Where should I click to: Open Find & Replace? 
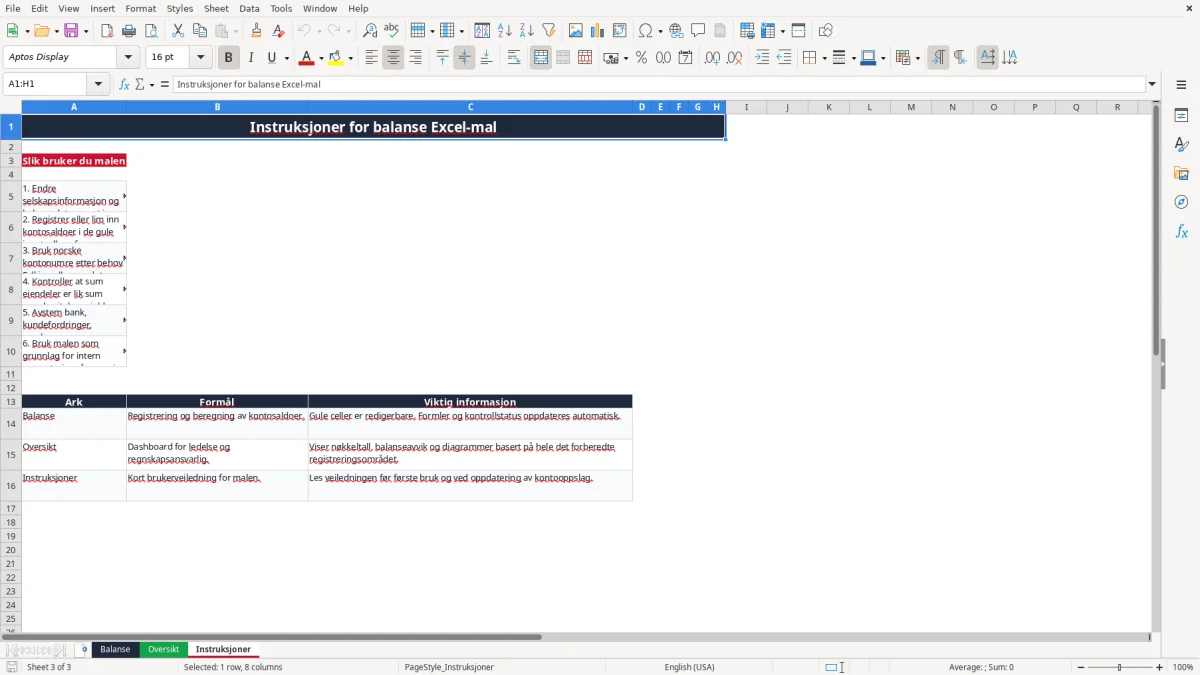coord(370,31)
